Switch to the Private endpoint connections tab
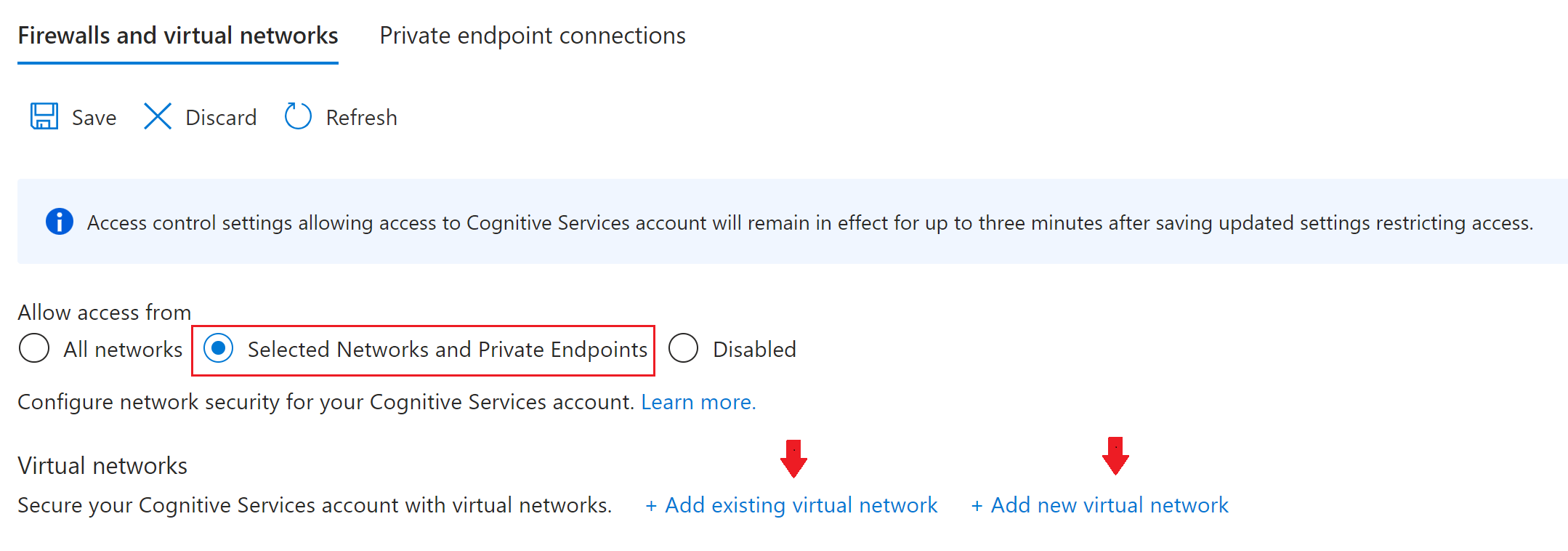This screenshot has height=551, width=1568. pos(532,35)
